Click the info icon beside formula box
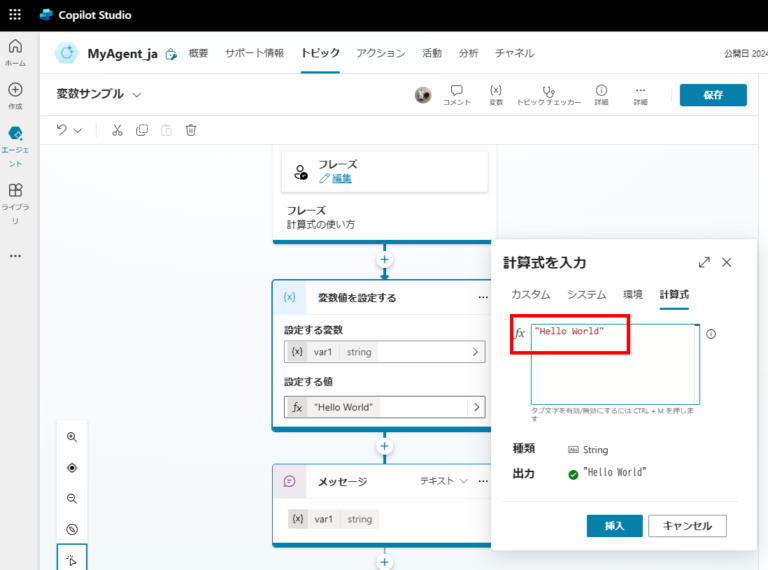 click(x=711, y=334)
